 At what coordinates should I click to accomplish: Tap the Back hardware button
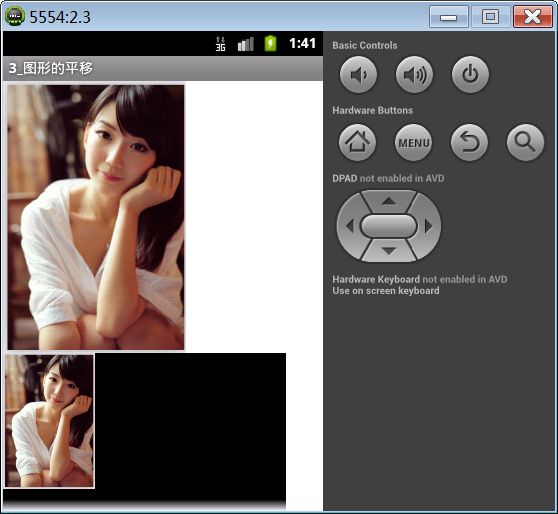[469, 142]
